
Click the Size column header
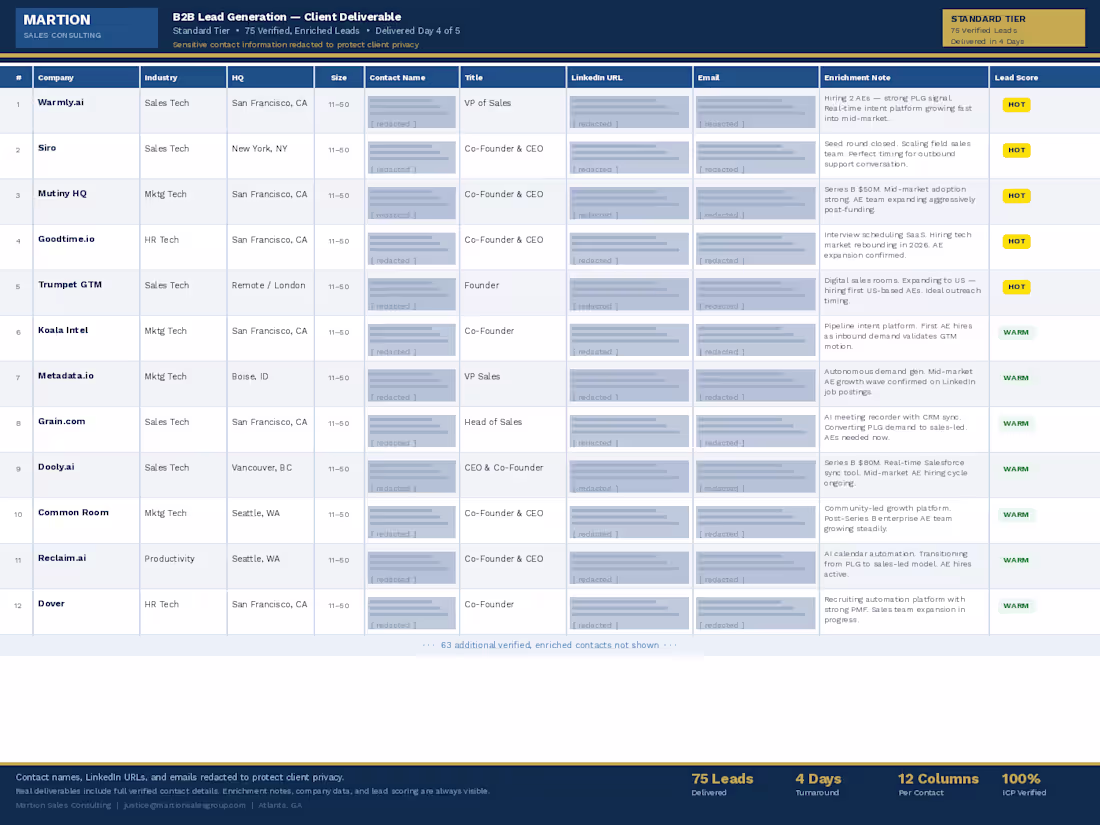click(x=339, y=77)
